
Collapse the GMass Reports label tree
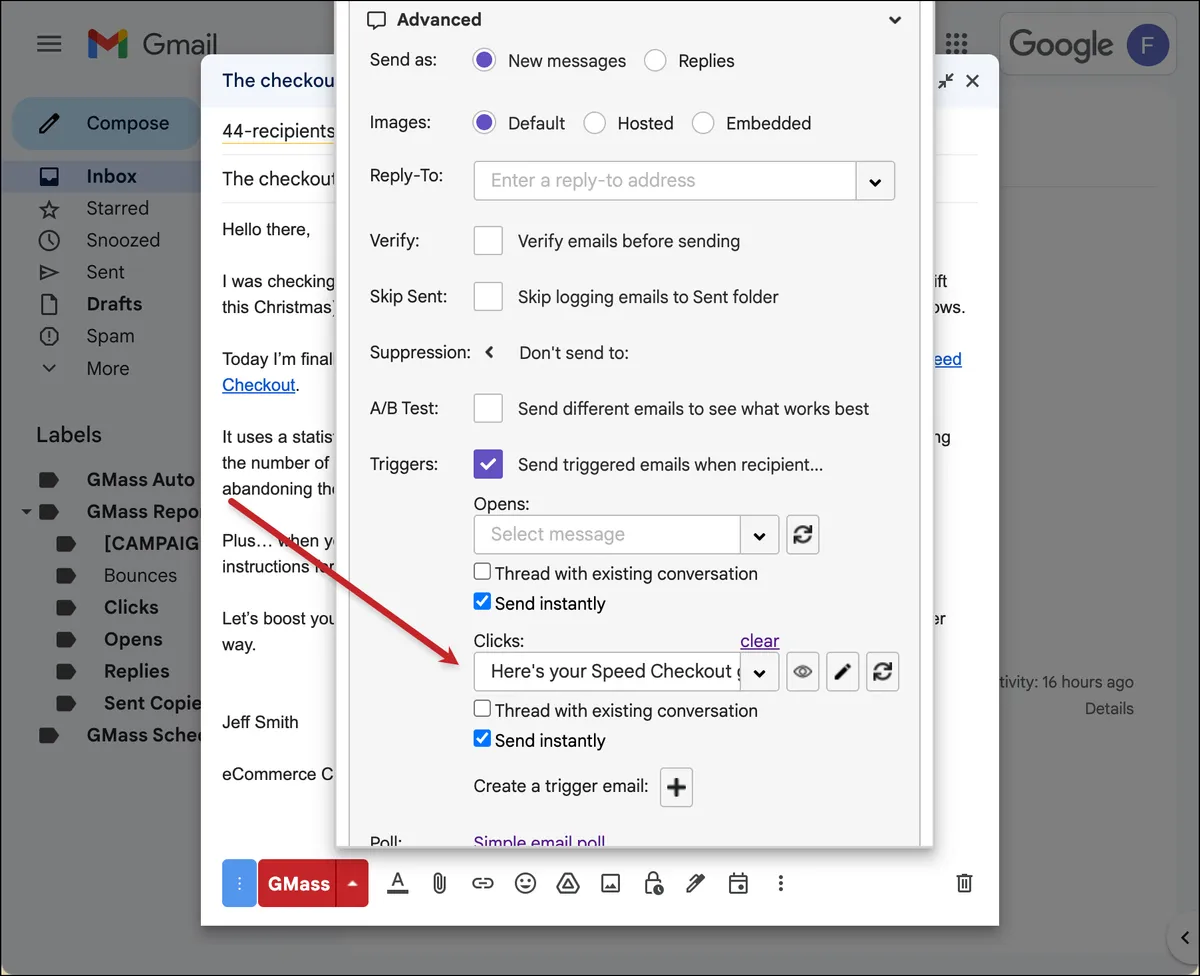coord(26,512)
